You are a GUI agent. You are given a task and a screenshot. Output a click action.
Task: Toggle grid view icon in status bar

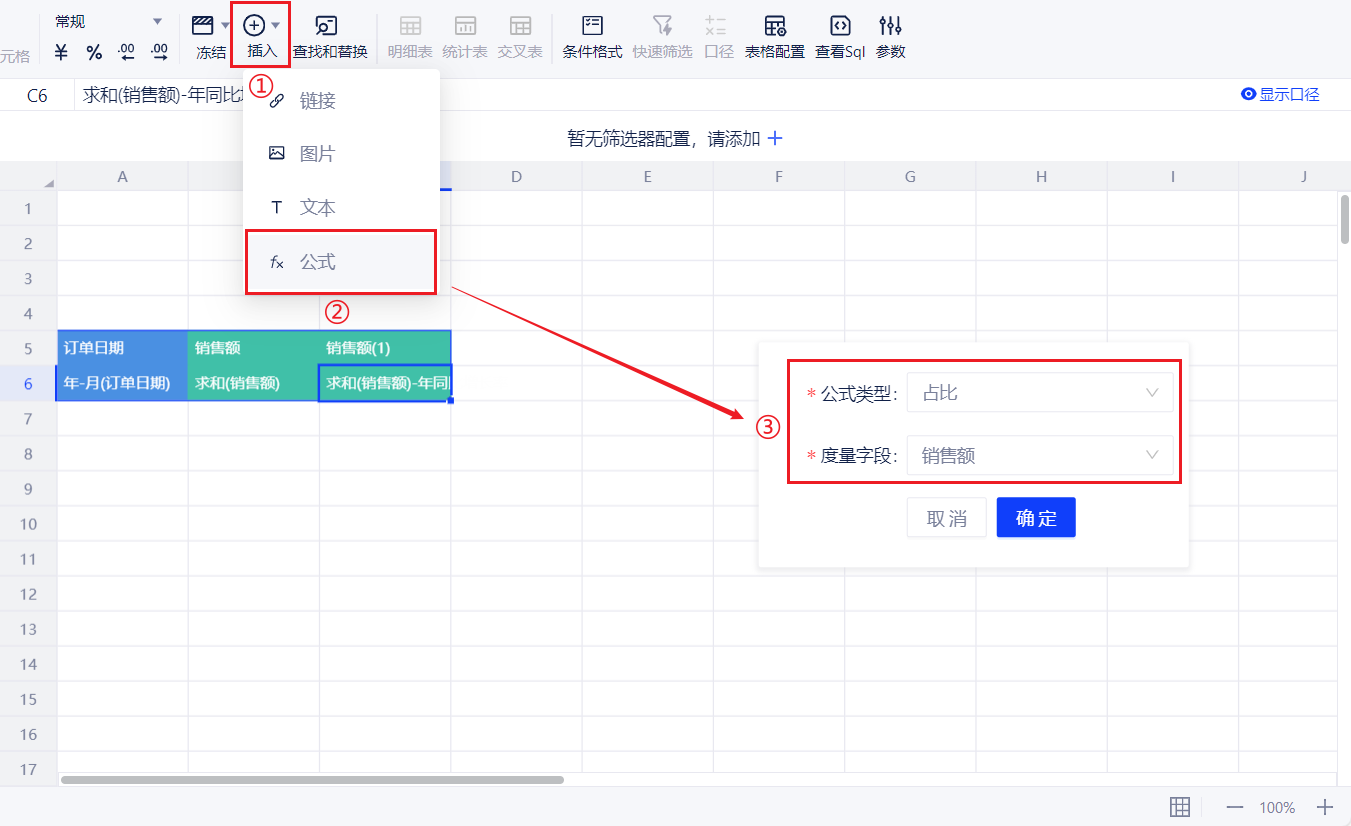(x=1179, y=807)
